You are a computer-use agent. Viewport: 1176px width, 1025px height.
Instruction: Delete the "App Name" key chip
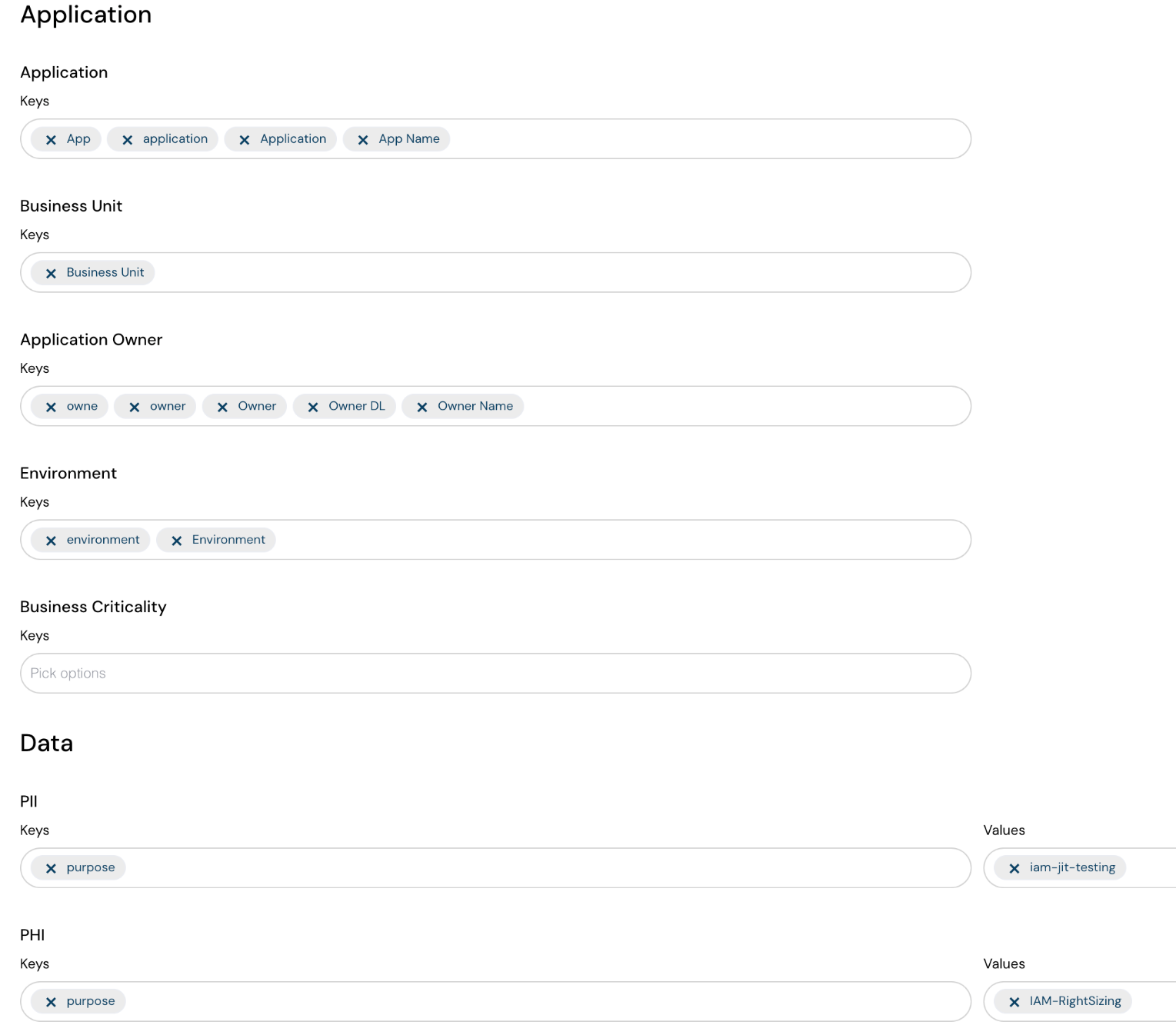point(363,139)
